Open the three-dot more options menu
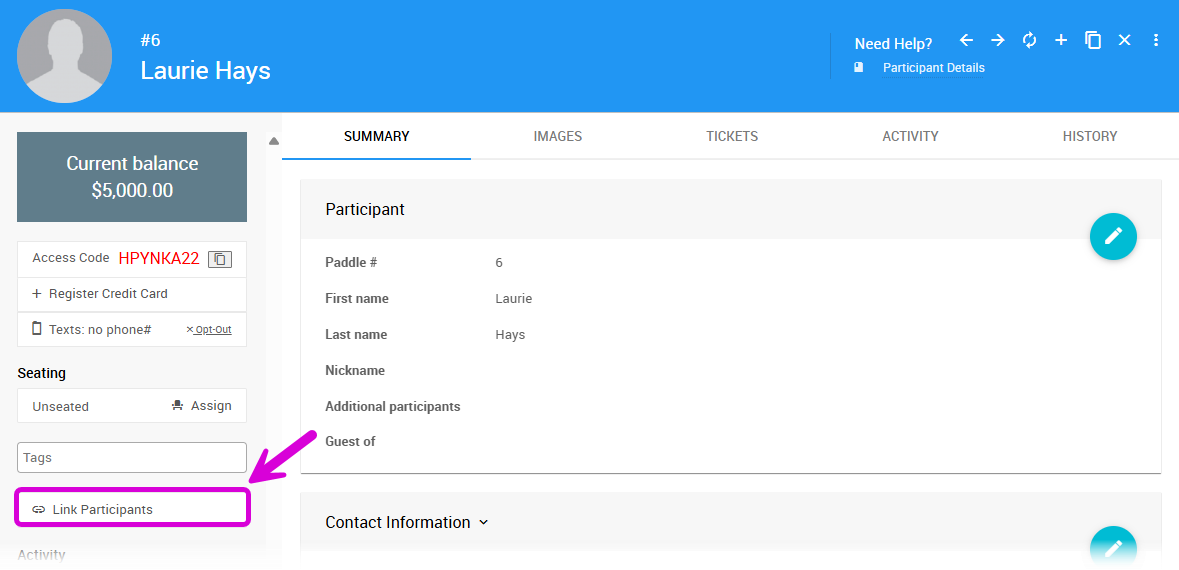The image size is (1179, 570). coord(1156,40)
